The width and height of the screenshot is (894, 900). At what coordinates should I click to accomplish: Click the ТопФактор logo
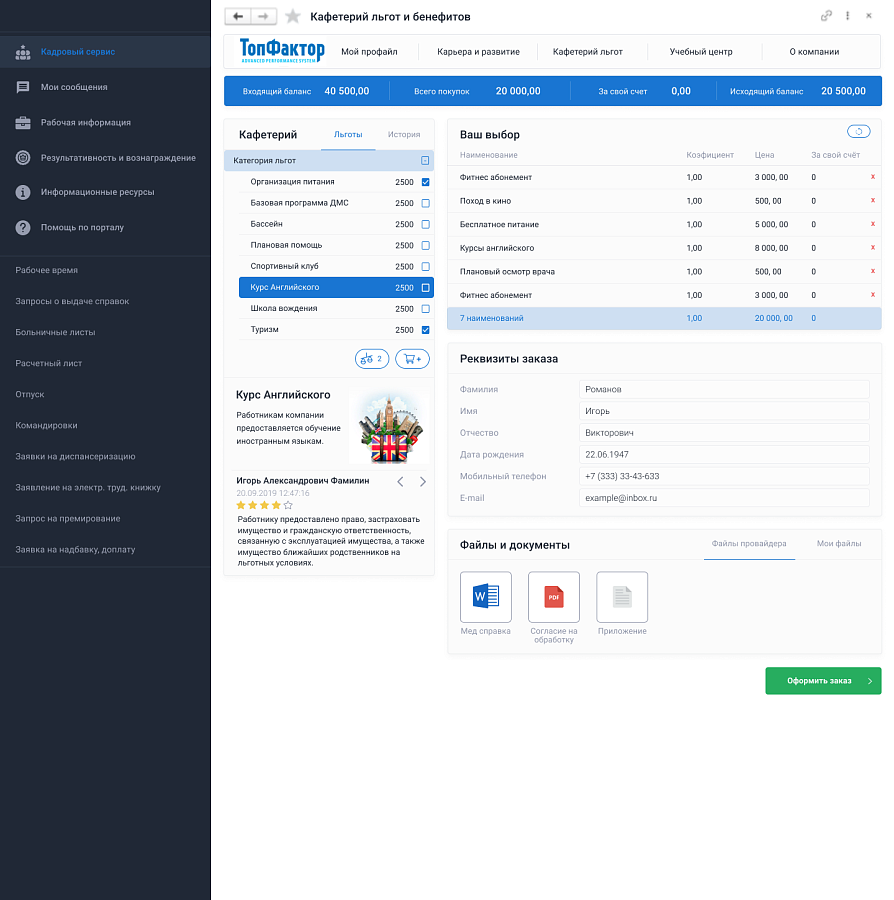click(282, 51)
